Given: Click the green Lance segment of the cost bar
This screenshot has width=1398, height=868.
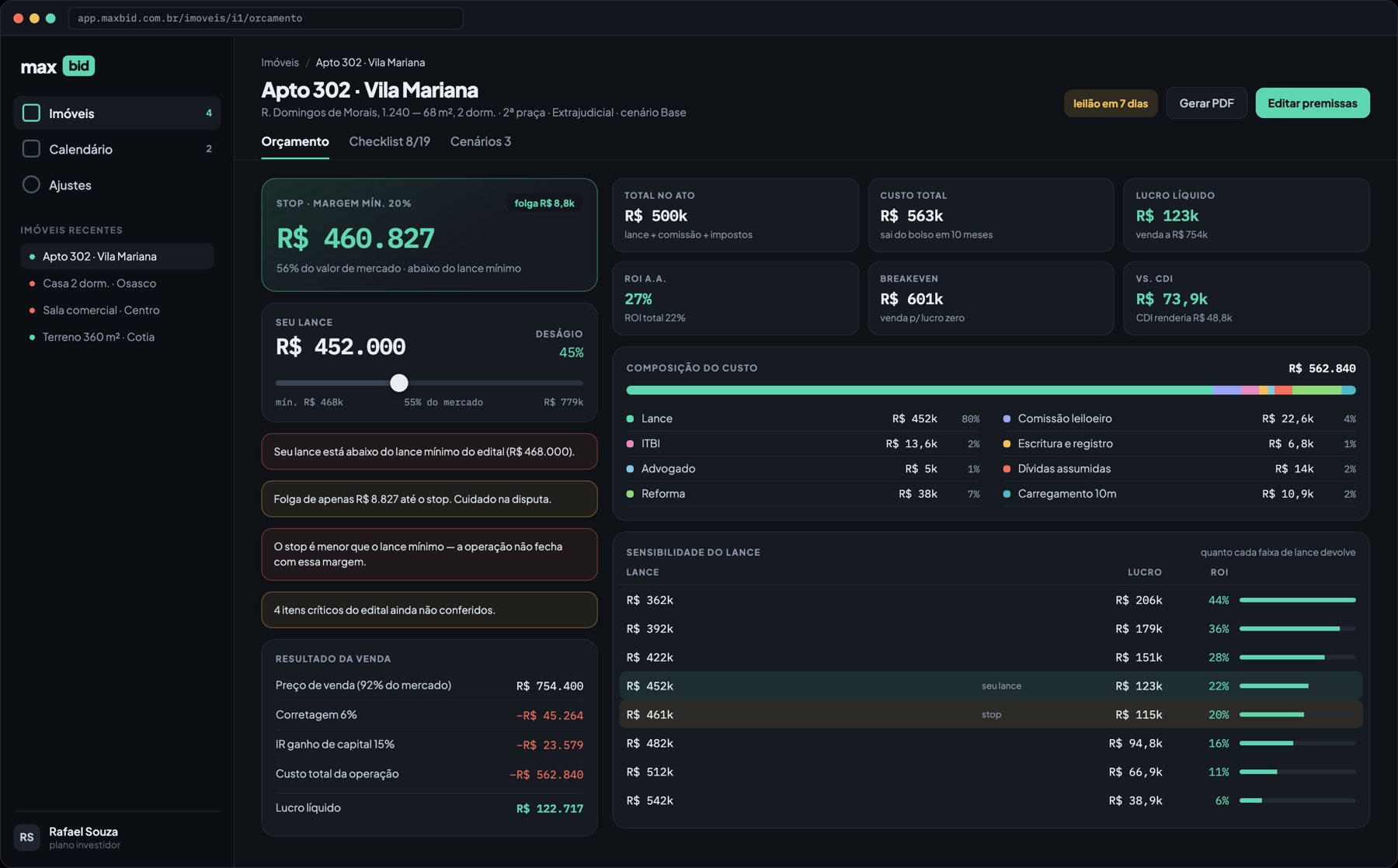Looking at the screenshot, I should (920, 391).
